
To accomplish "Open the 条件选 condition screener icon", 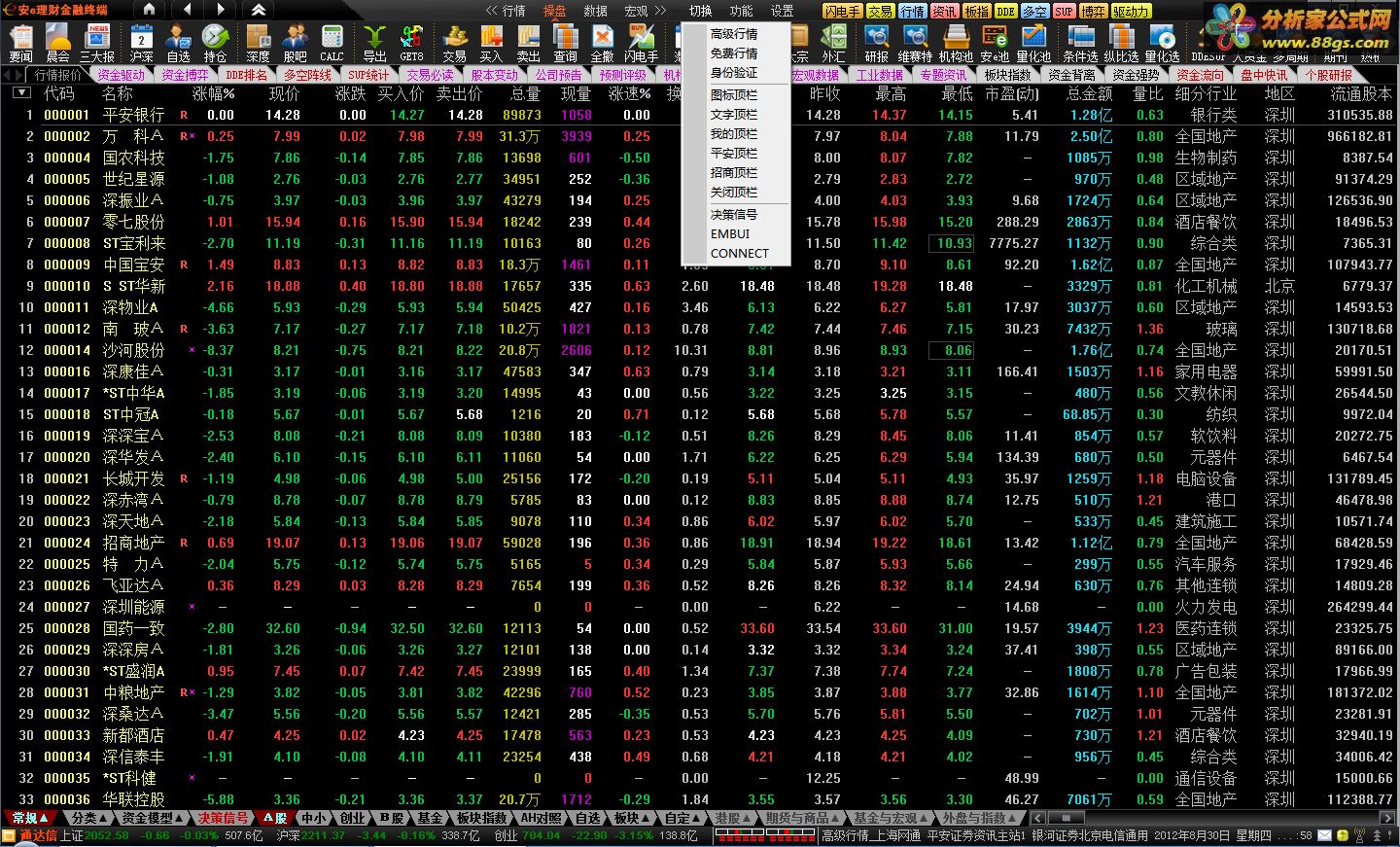I will 1080,44.
